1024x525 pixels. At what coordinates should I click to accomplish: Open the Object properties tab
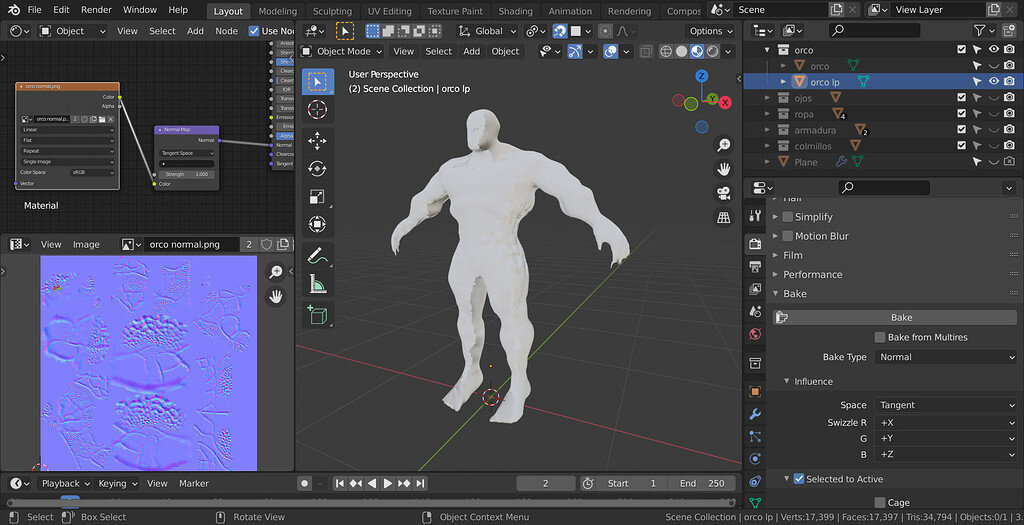point(755,391)
